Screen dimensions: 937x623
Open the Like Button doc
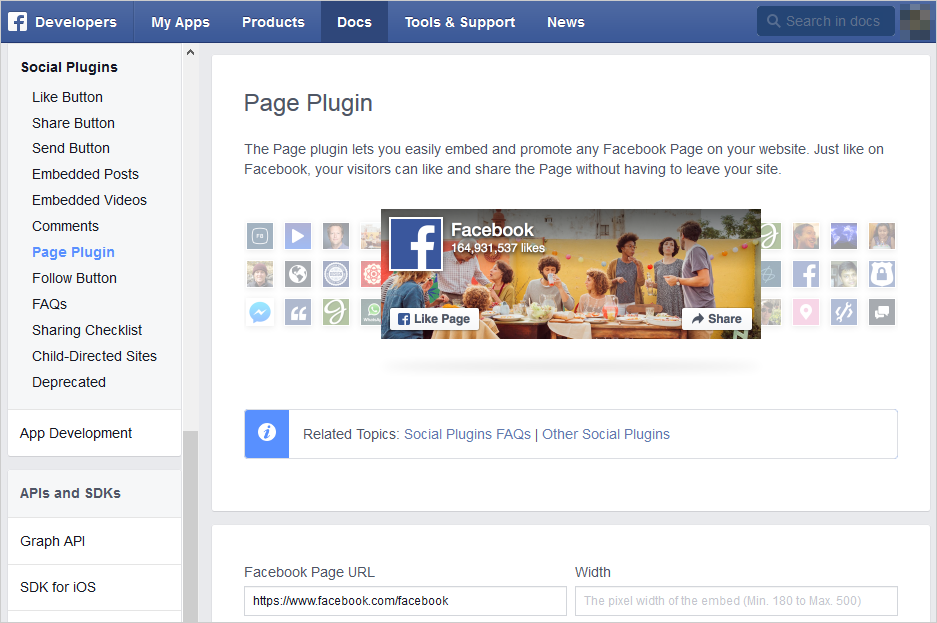click(68, 97)
